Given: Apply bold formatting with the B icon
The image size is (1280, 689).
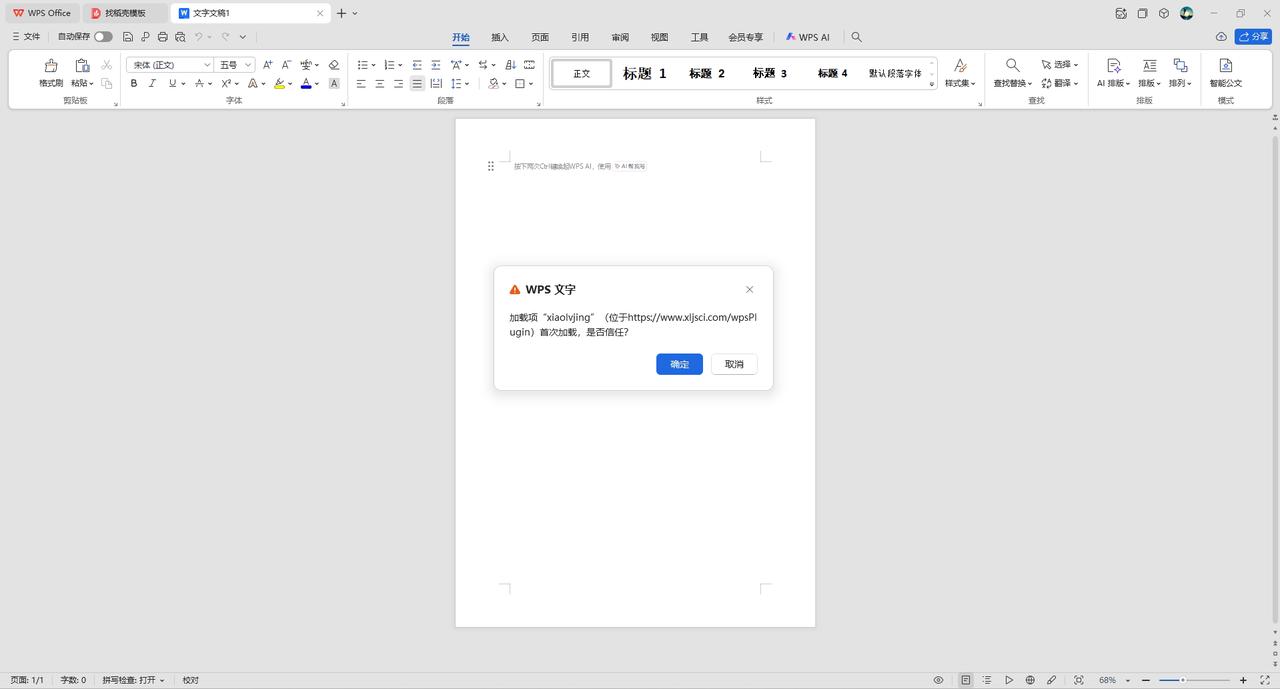Looking at the screenshot, I should coord(134,84).
